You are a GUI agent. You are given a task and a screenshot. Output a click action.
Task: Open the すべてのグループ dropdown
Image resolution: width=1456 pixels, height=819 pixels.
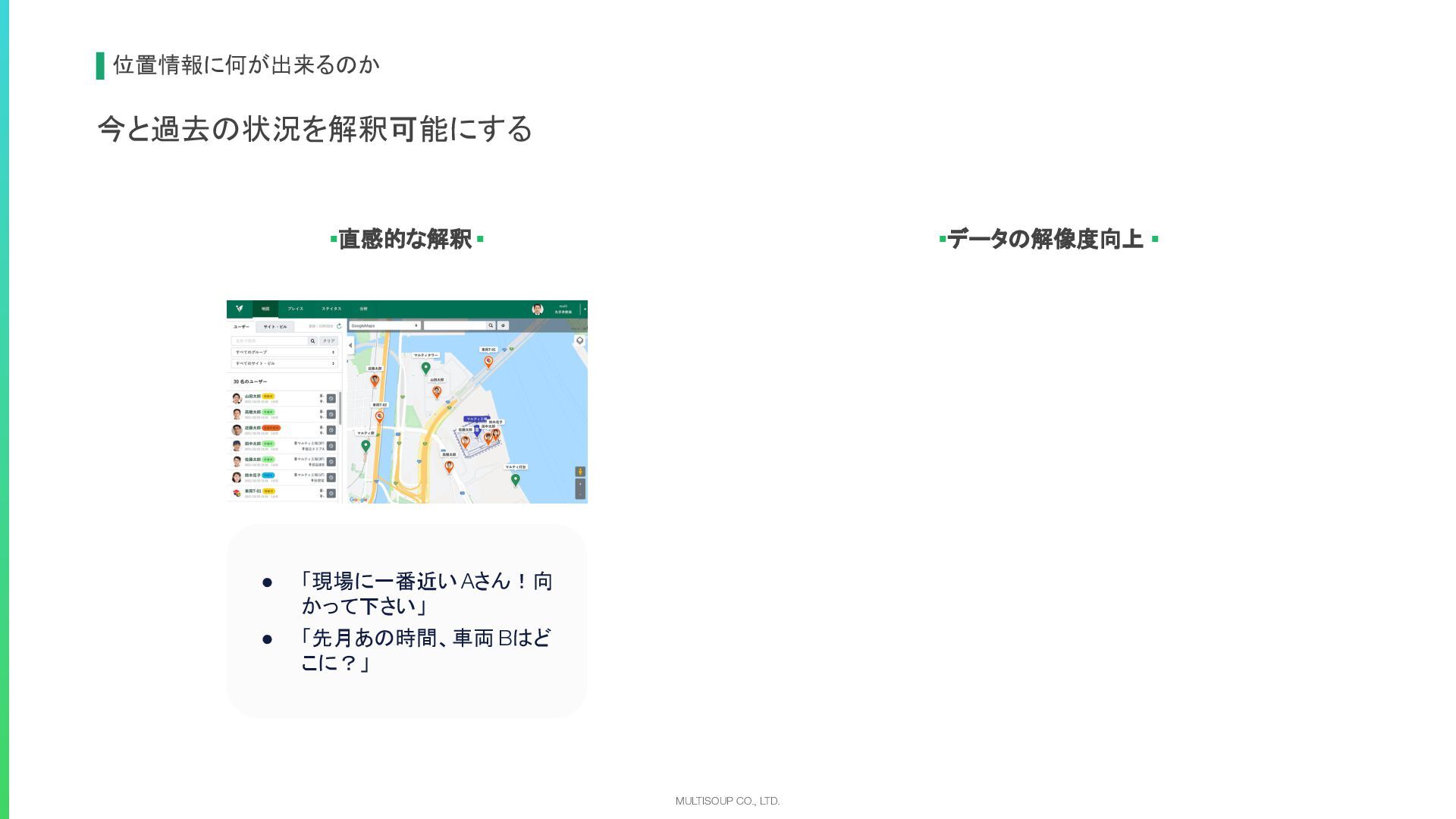284,352
